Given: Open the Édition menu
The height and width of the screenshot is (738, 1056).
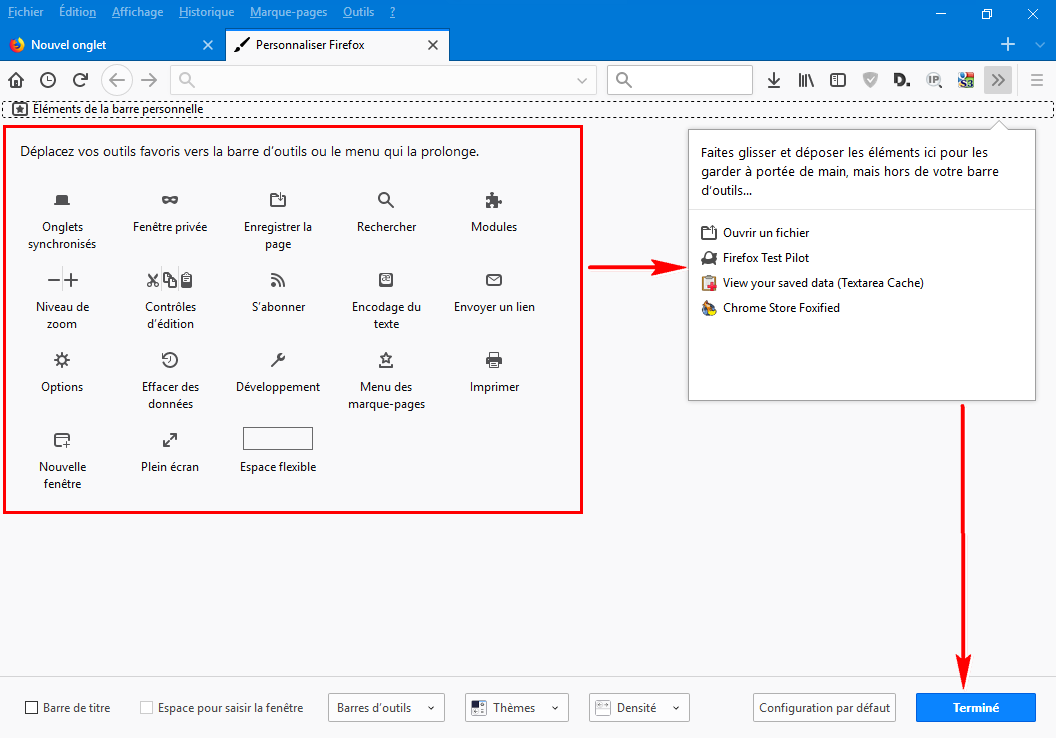Looking at the screenshot, I should click(x=77, y=12).
